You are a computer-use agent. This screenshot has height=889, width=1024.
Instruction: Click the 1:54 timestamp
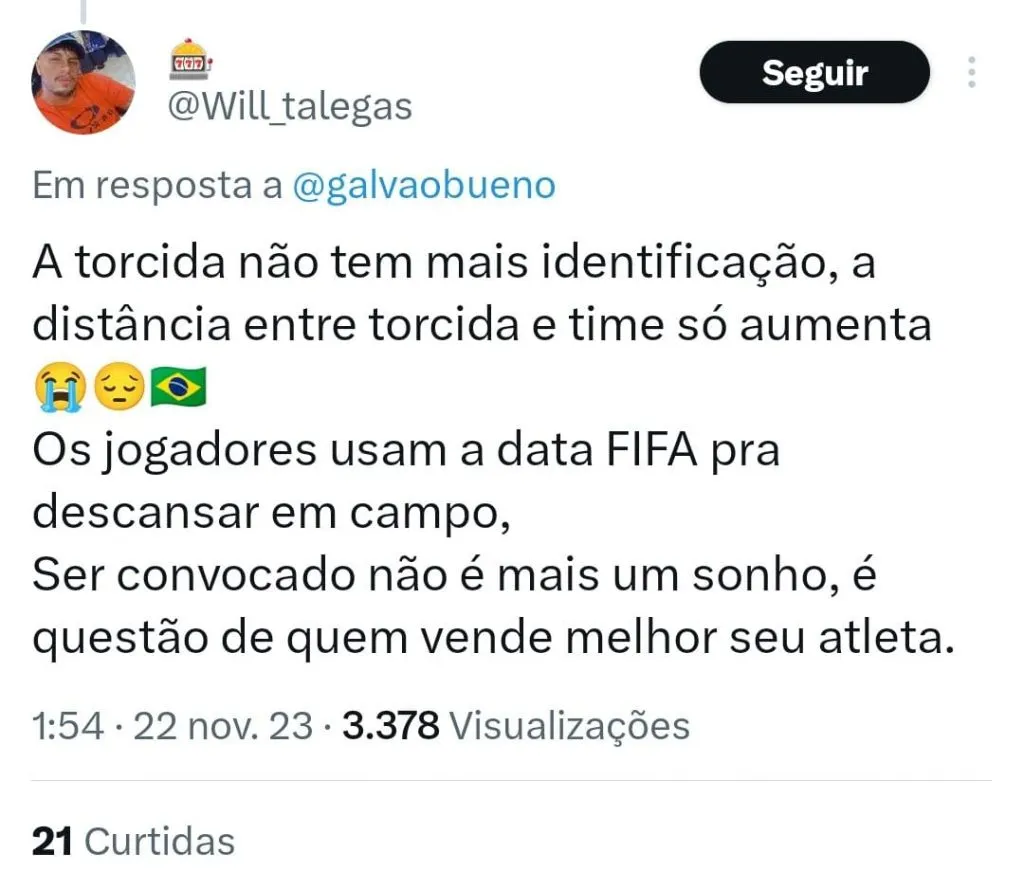pyautogui.click(x=68, y=726)
